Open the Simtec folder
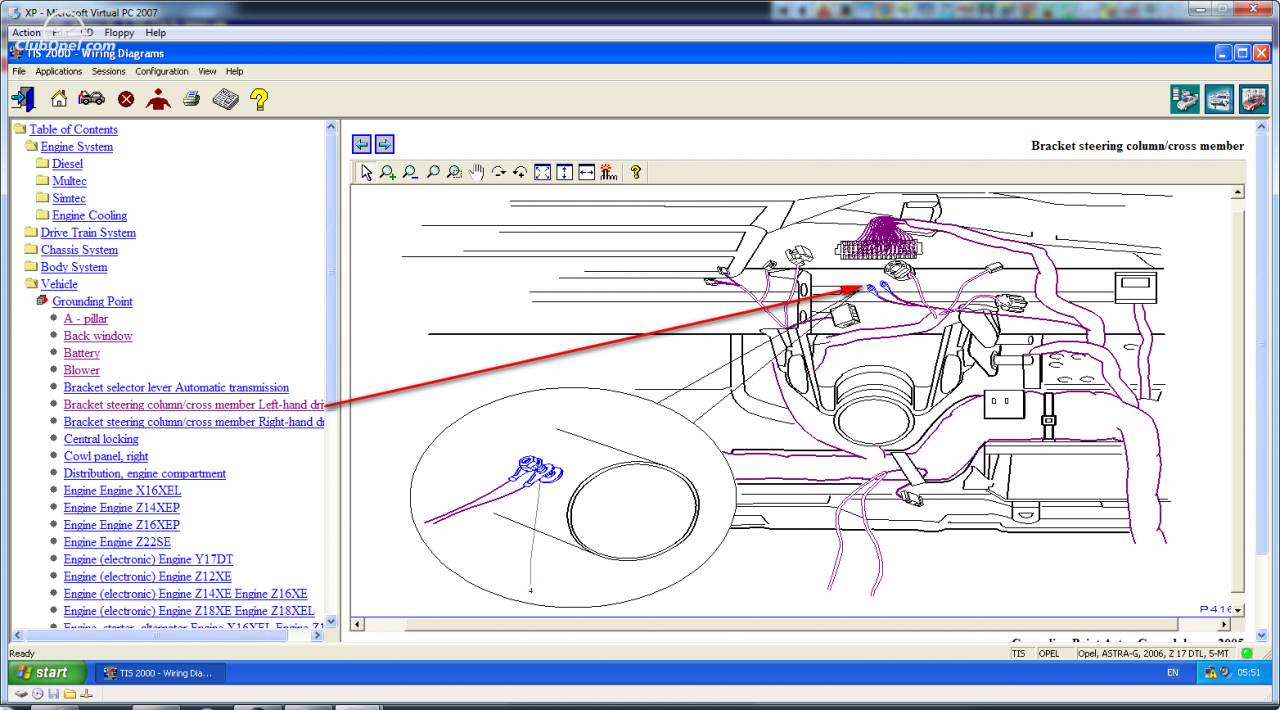1280x710 pixels. point(69,198)
